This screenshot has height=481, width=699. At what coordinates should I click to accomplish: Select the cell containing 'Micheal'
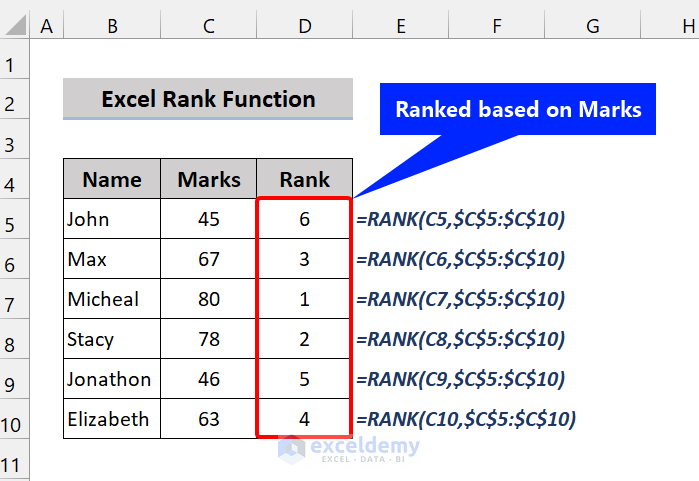click(x=112, y=299)
